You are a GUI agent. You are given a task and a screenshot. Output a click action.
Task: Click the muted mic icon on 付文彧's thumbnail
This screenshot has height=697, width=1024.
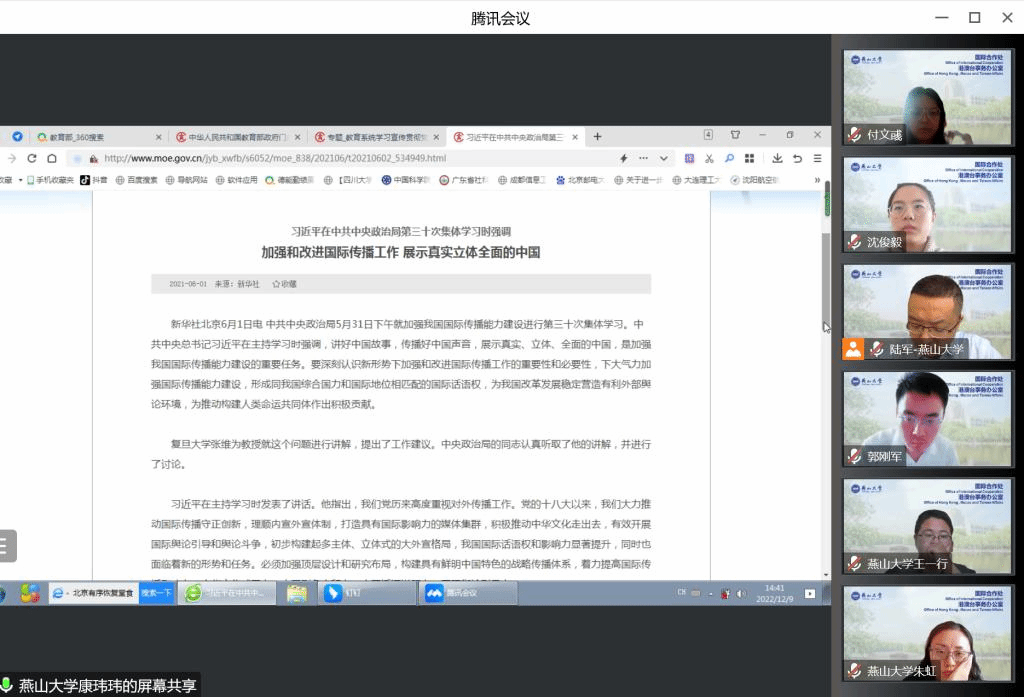click(854, 134)
